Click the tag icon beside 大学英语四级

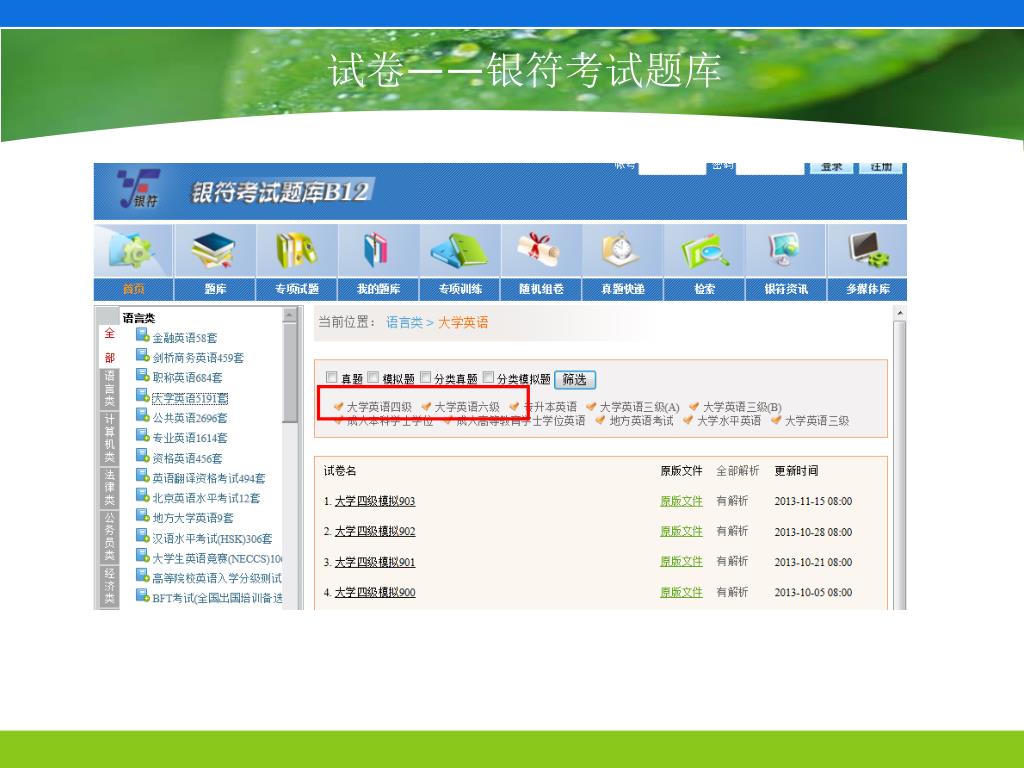pyautogui.click(x=338, y=407)
